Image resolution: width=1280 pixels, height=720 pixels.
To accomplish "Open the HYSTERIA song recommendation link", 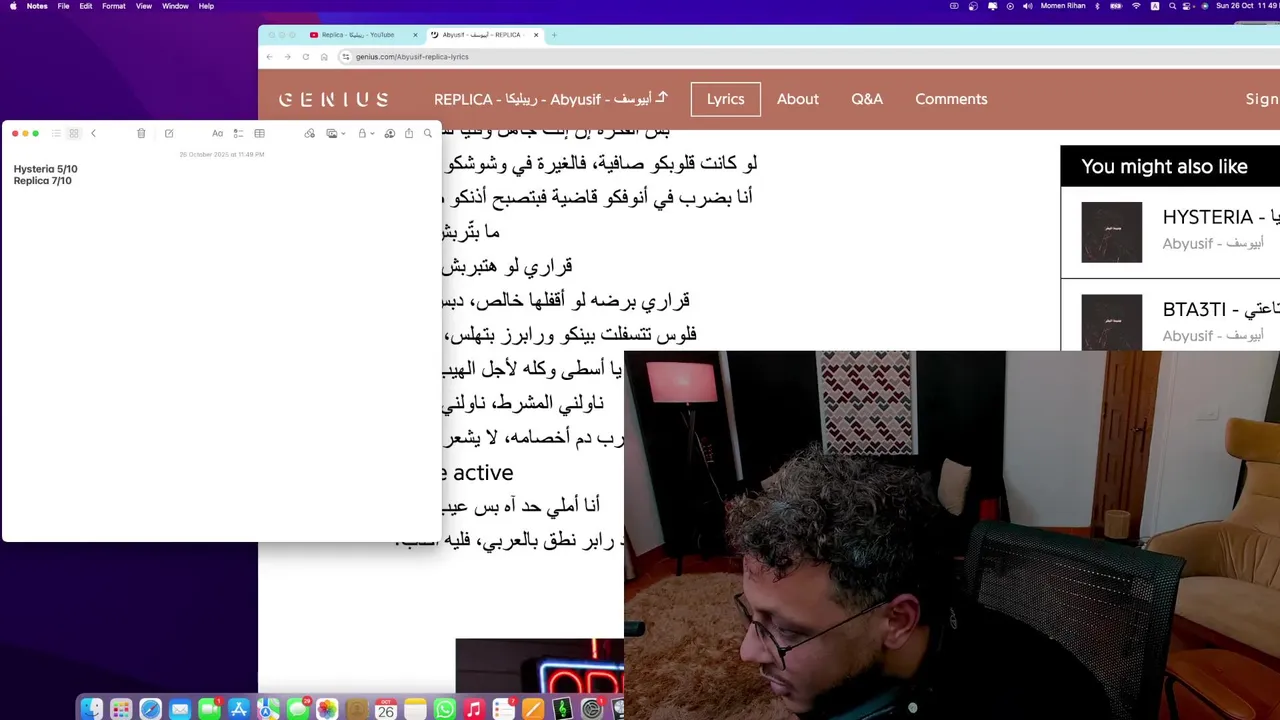I will pos(1220,217).
